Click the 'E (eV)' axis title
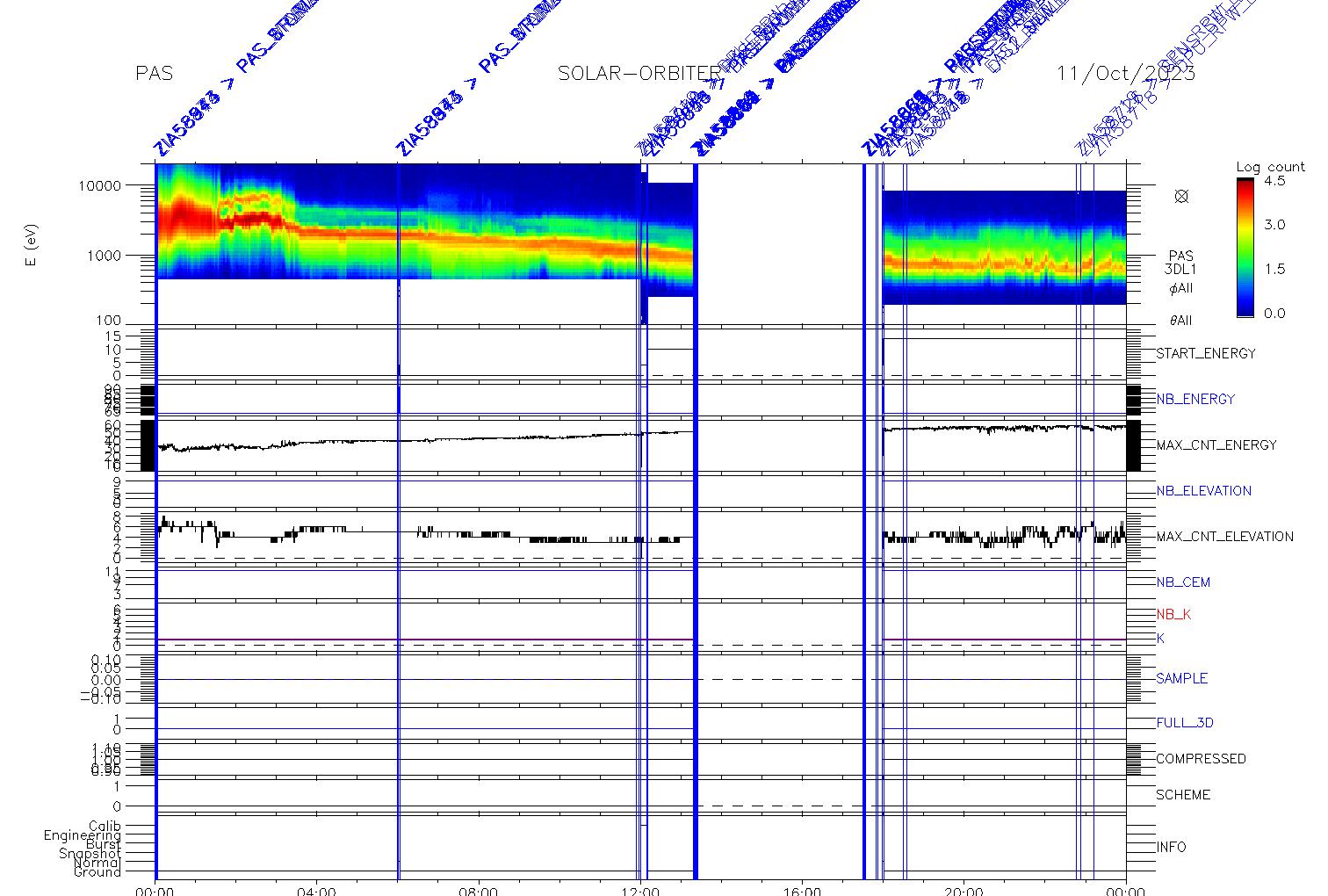The width and height of the screenshot is (1328, 896). (x=32, y=246)
